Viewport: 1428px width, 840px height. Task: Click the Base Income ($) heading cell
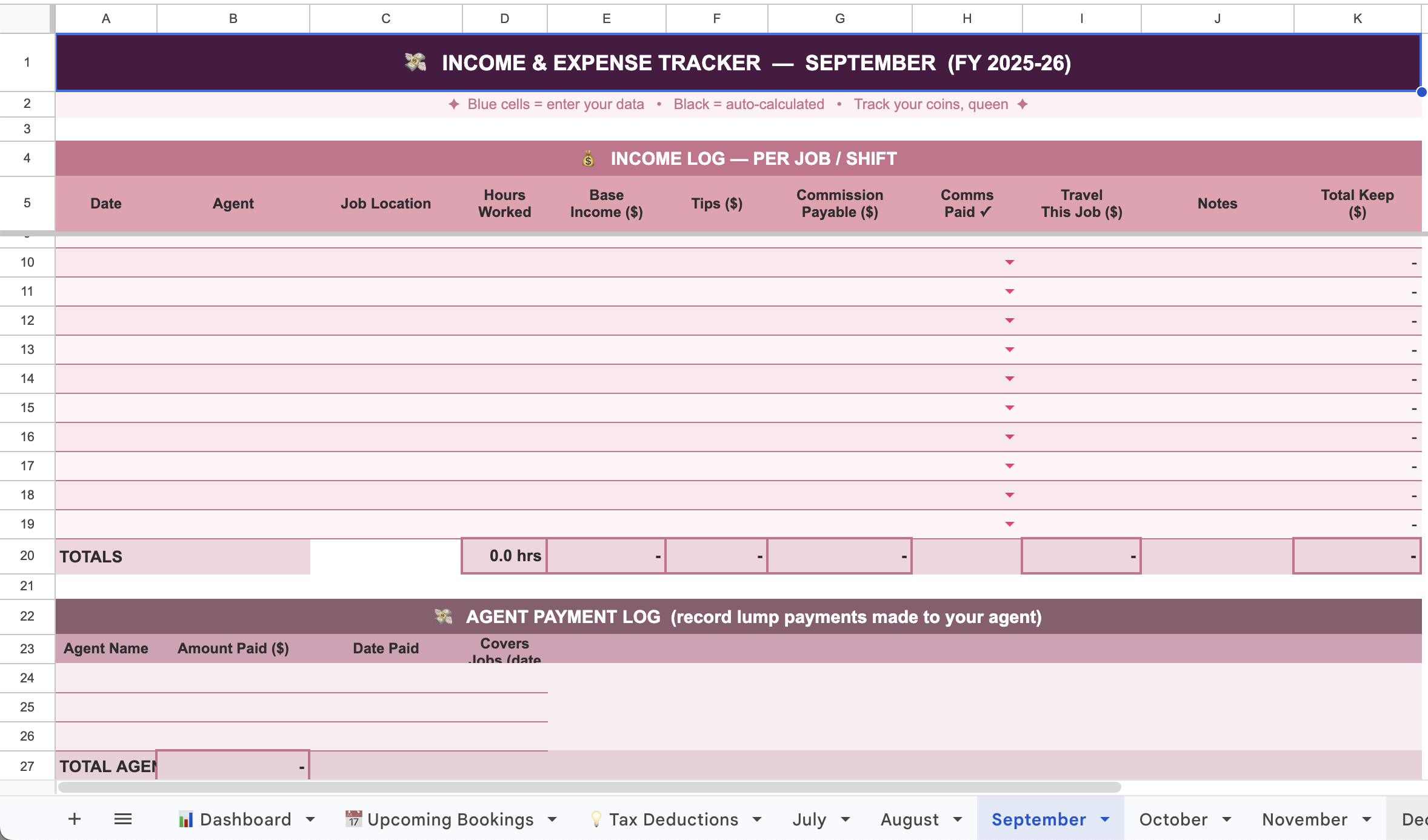coord(607,204)
